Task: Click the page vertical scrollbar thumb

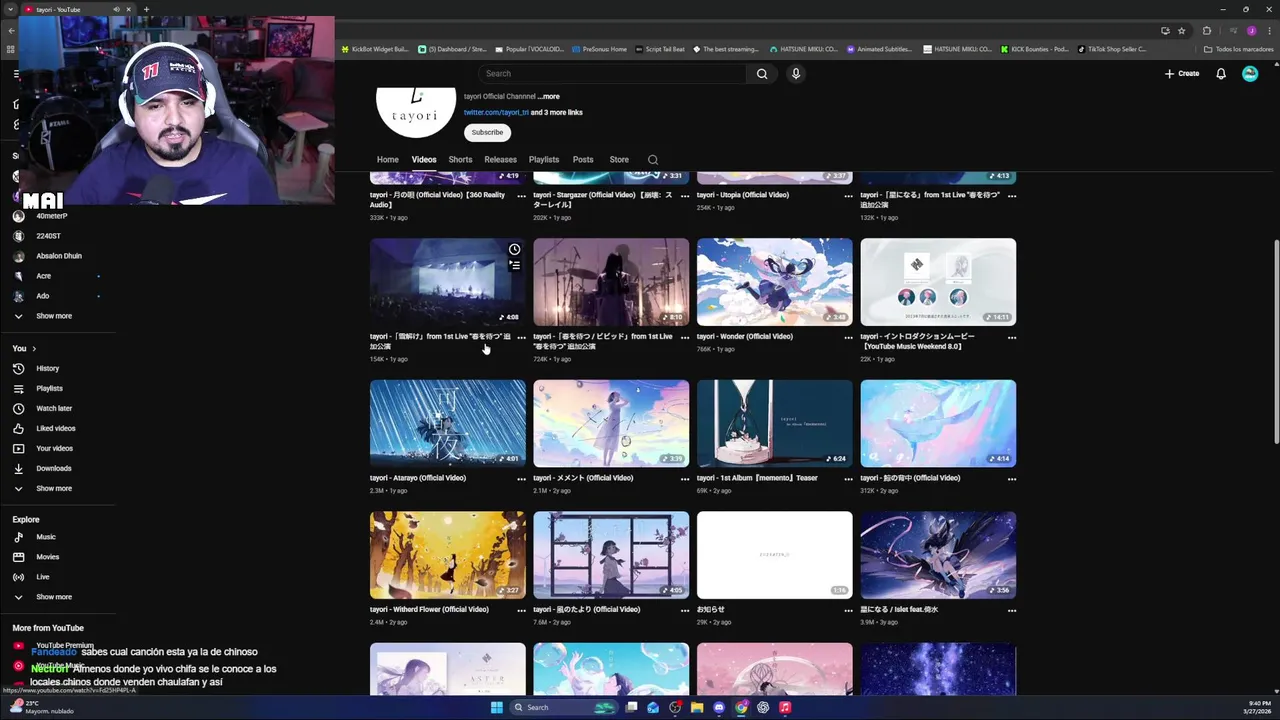Action: (x=1275, y=340)
